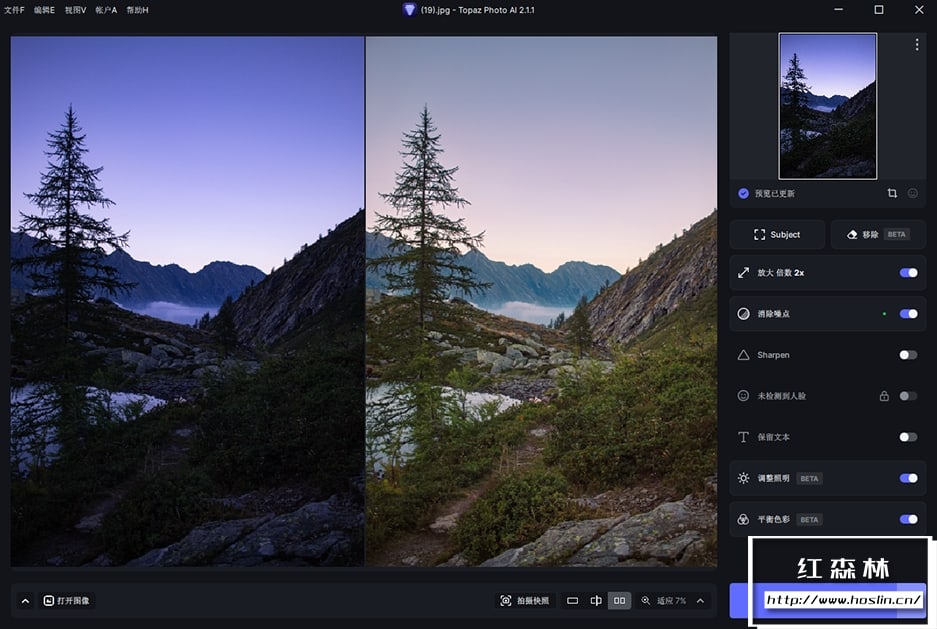This screenshot has height=629, width=937.
Task: Enable the Sharpen toggle
Action: 908,355
